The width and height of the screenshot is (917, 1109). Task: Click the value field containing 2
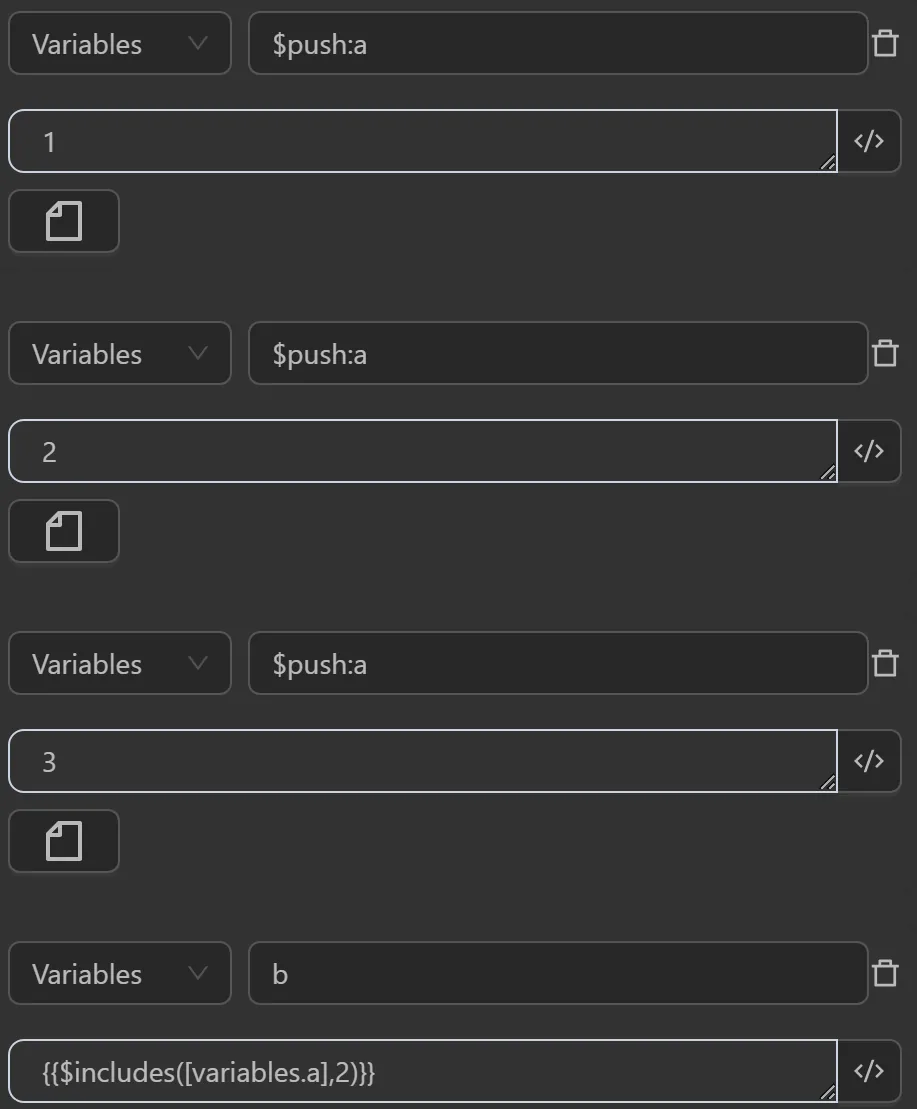(x=422, y=451)
